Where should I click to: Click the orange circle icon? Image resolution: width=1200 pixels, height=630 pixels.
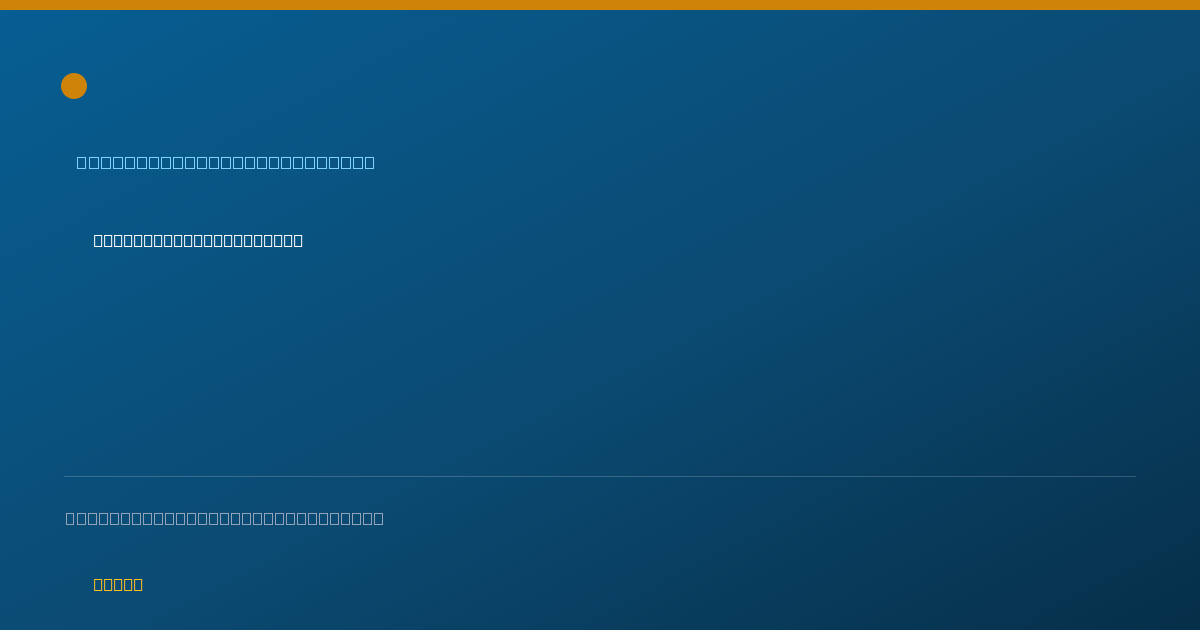pos(74,86)
